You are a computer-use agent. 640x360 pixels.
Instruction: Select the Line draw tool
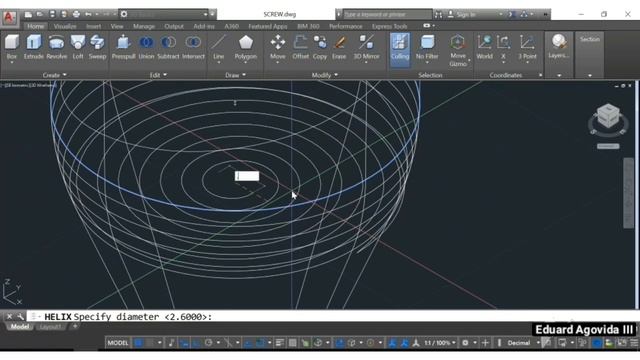[x=219, y=47]
